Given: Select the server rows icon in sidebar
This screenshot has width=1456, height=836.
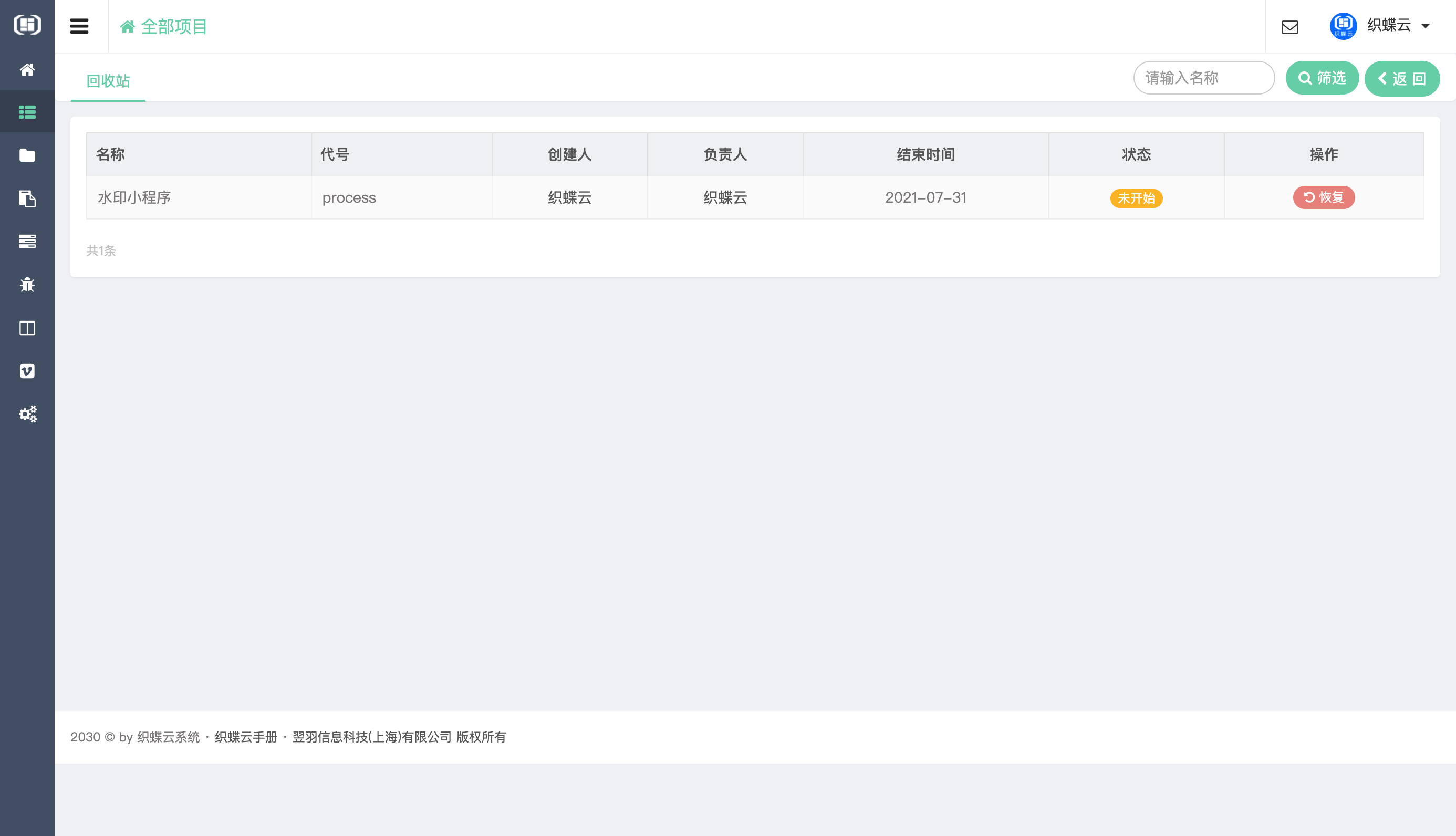Looking at the screenshot, I should point(27,241).
